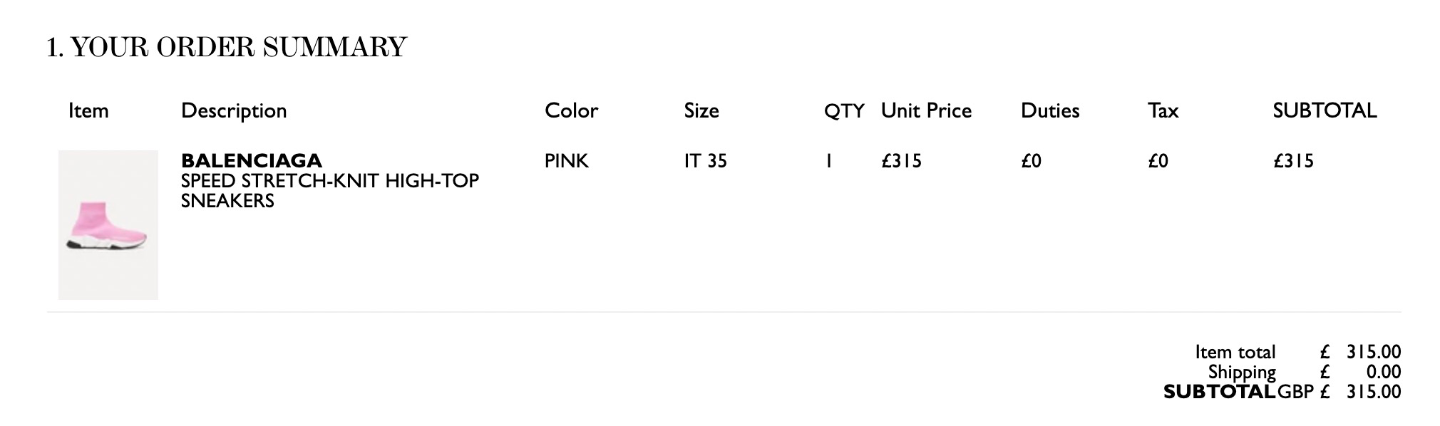Click the Duties column header
The height and width of the screenshot is (426, 1440).
(1050, 111)
